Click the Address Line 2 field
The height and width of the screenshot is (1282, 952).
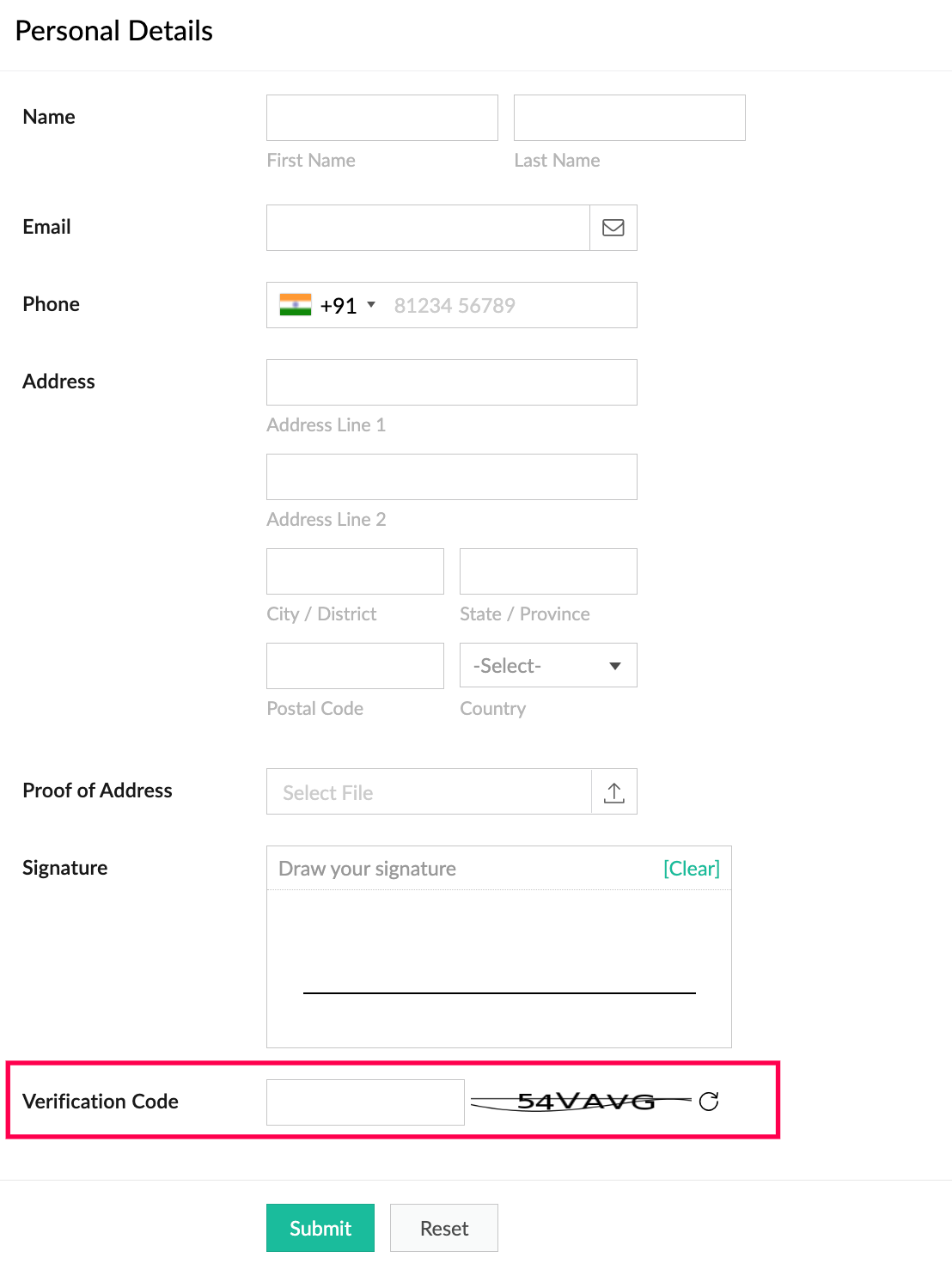click(x=451, y=477)
